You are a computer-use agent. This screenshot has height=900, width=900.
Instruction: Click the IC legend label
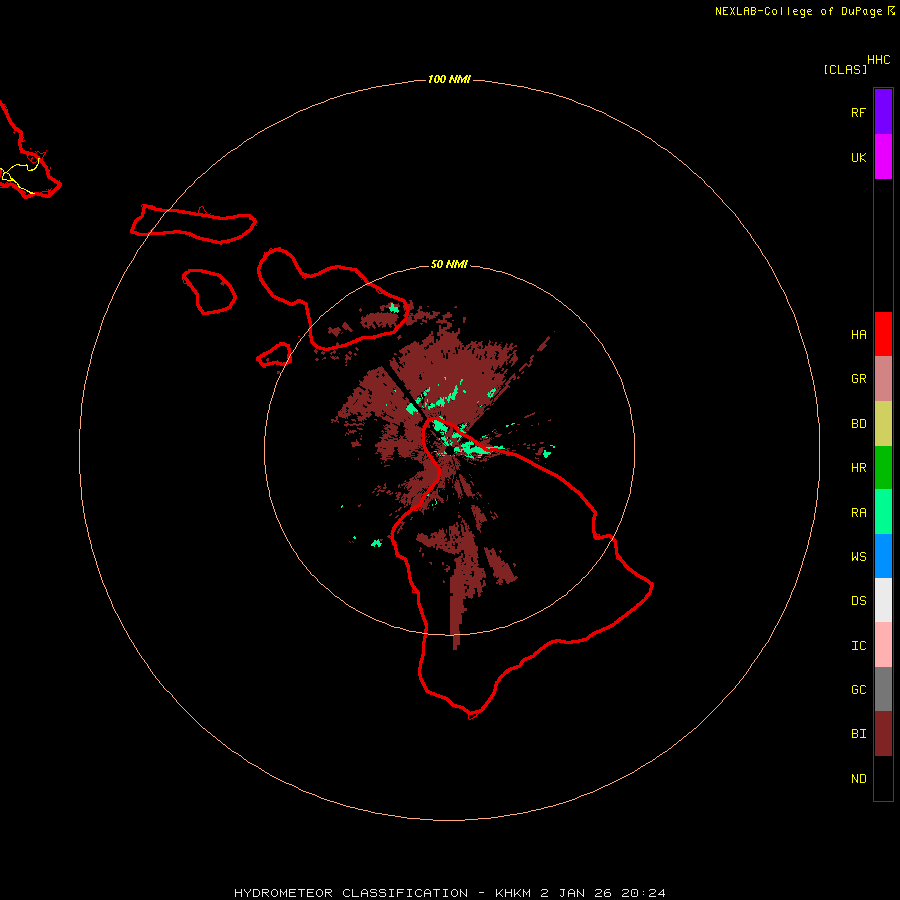[x=858, y=646]
